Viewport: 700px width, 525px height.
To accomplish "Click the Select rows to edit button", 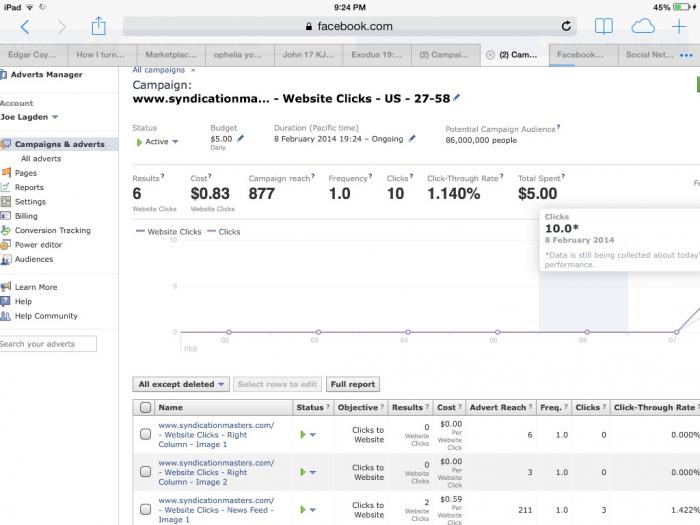I will [x=277, y=384].
